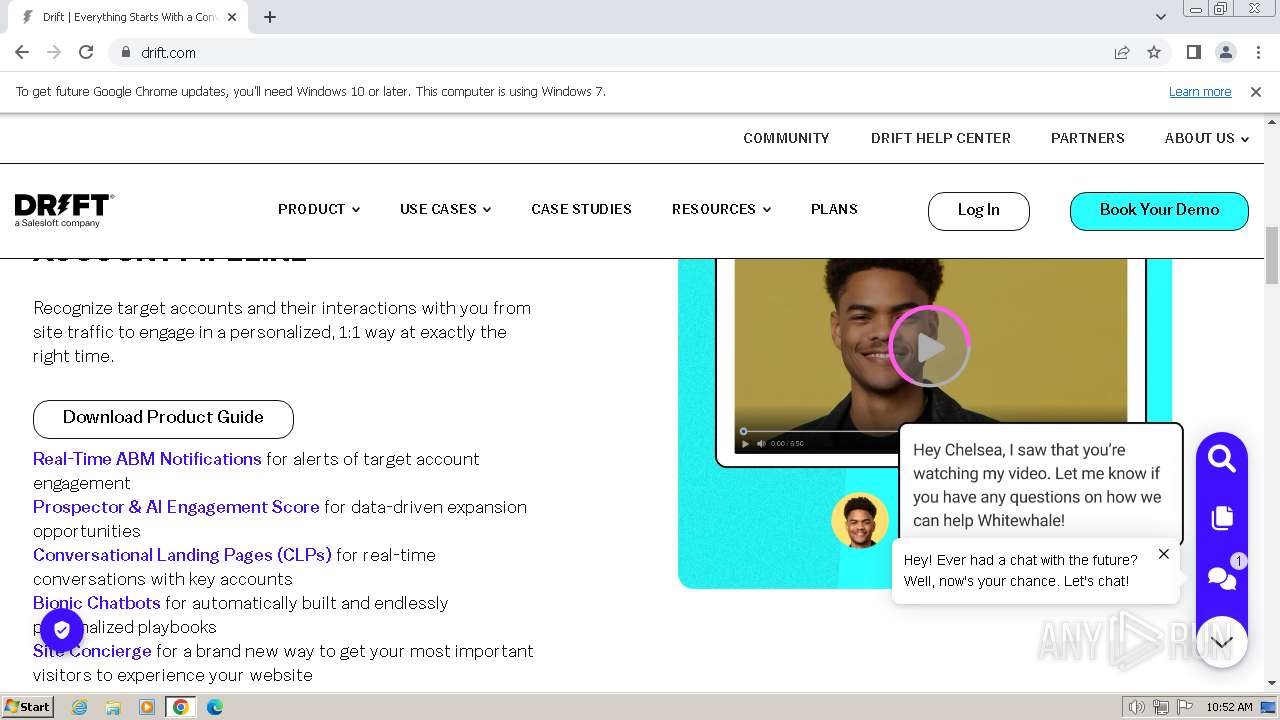Screen dimensions: 1280x720
Task: Open Prospector & AI Engagement Score link
Action: 176,507
